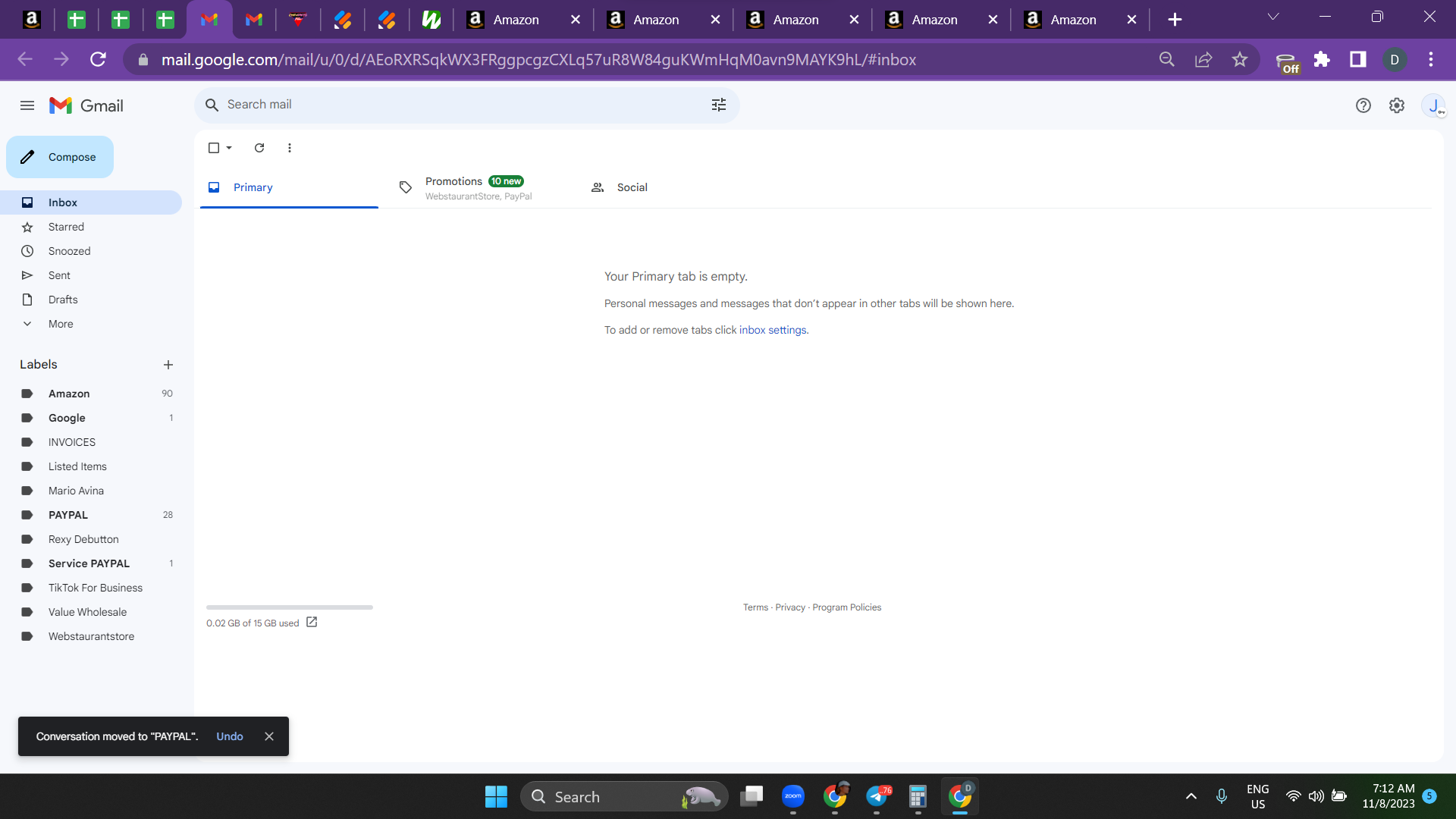Image resolution: width=1456 pixels, height=819 pixels.
Task: Click the Gmail logo
Action: click(86, 105)
